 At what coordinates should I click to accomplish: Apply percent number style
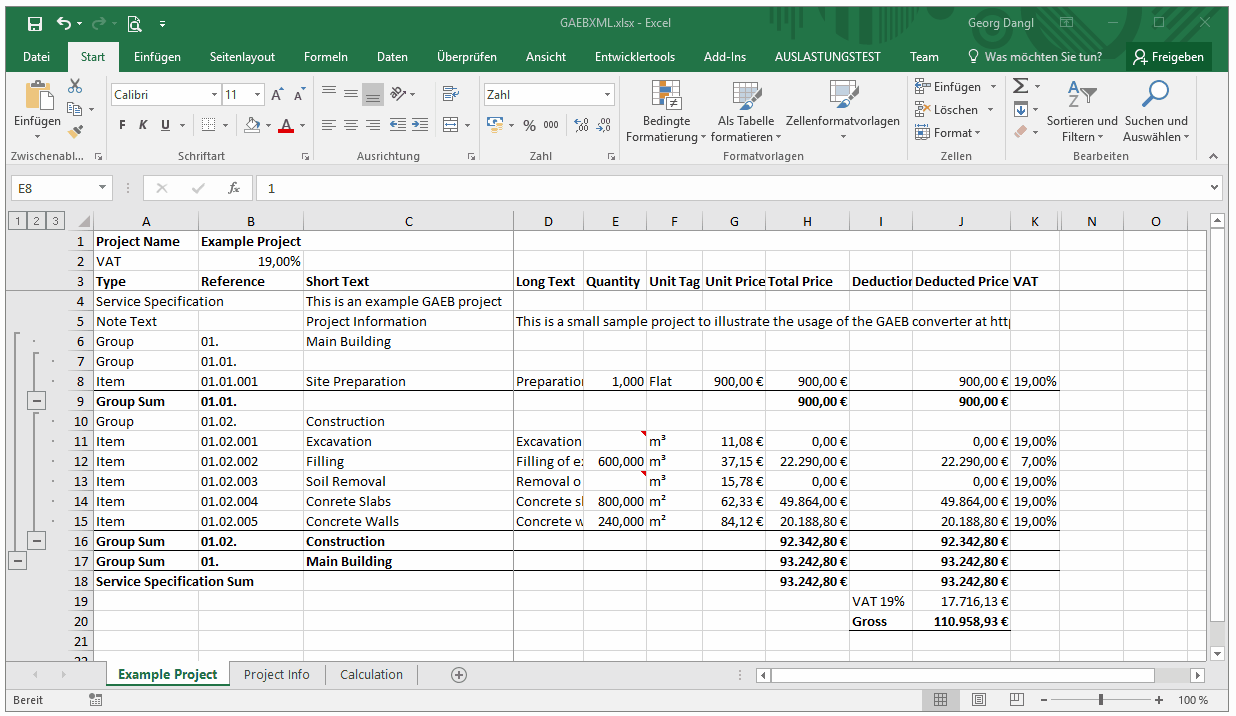tap(529, 125)
